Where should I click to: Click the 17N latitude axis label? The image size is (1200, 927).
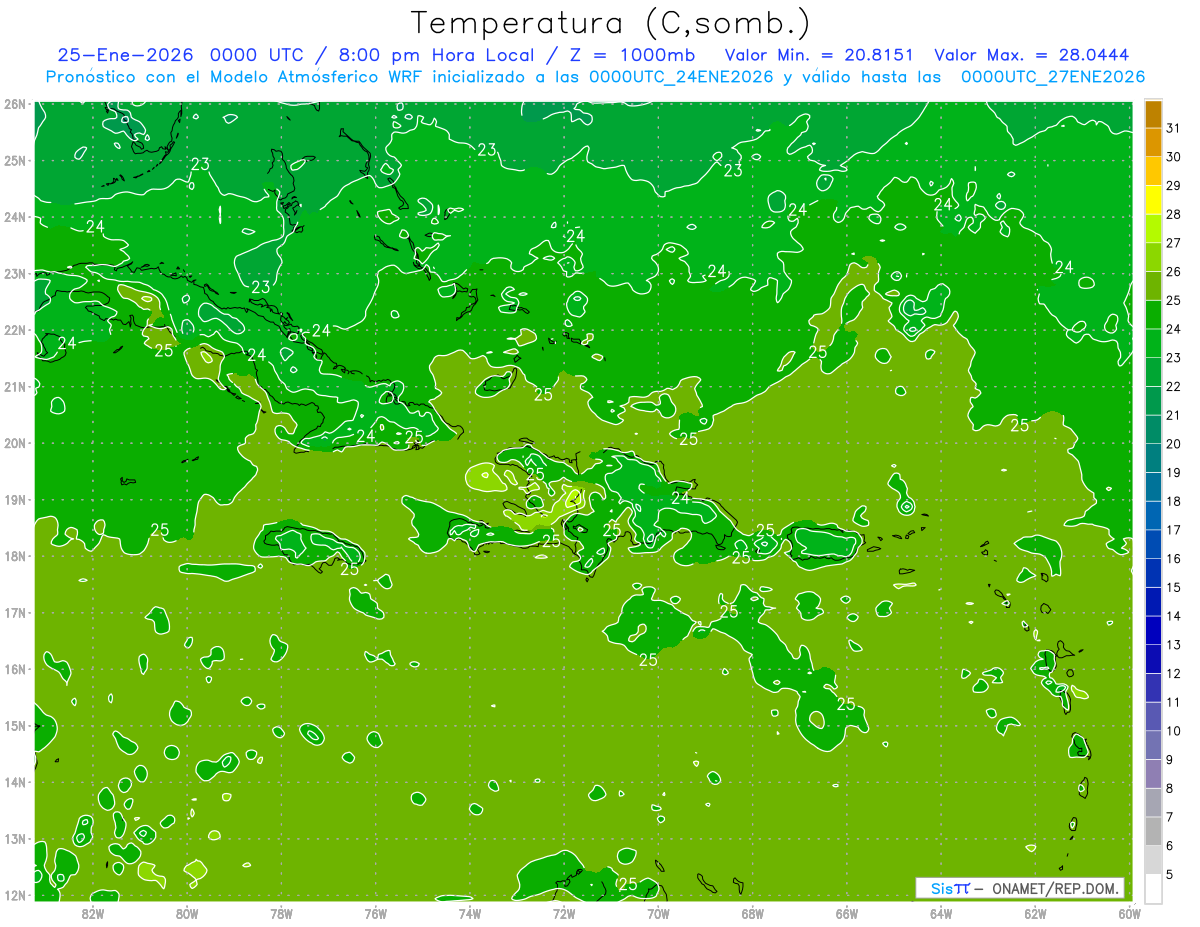pos(15,612)
